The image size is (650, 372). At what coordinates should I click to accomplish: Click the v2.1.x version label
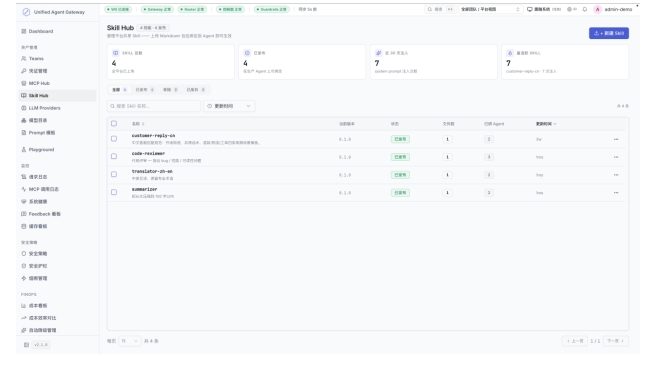tap(41, 345)
